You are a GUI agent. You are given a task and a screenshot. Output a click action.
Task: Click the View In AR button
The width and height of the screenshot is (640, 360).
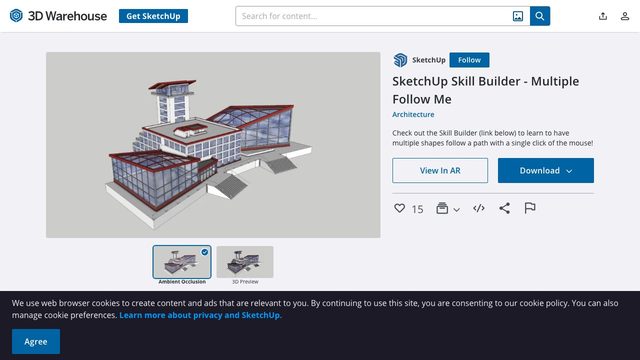[440, 171]
